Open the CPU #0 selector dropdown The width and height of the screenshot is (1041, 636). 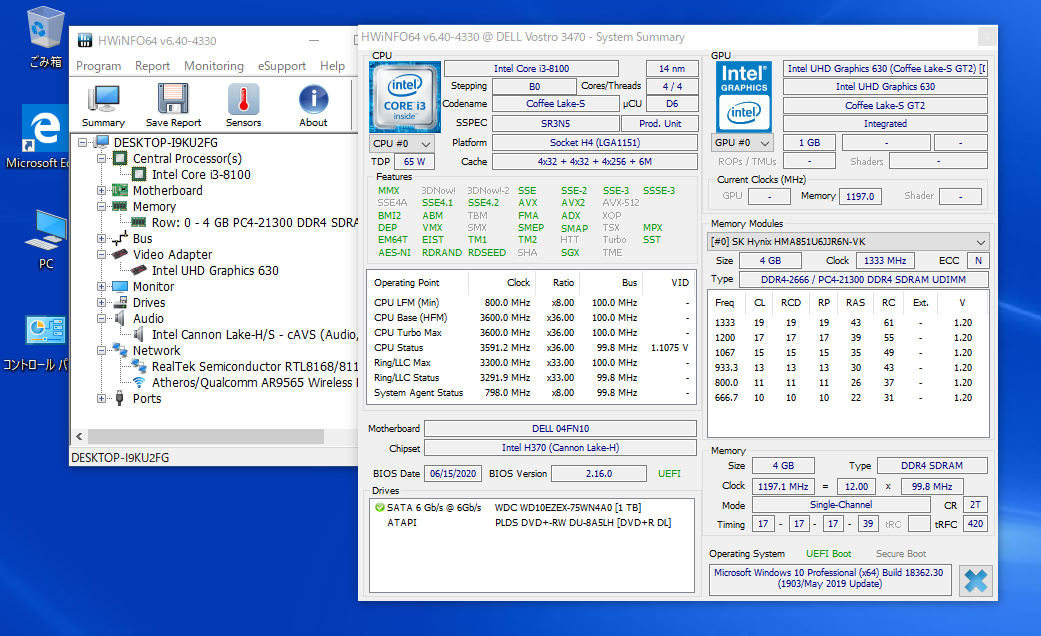pos(401,143)
